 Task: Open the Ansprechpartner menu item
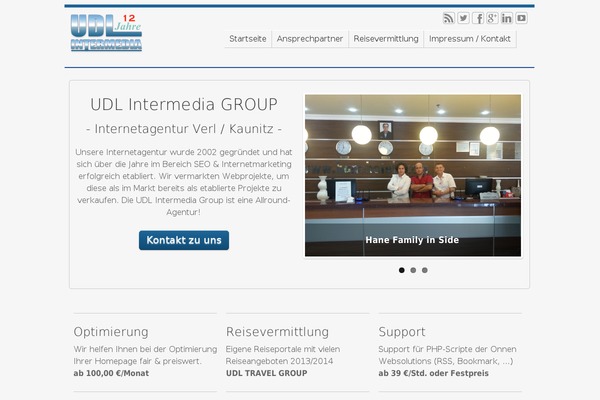click(310, 39)
